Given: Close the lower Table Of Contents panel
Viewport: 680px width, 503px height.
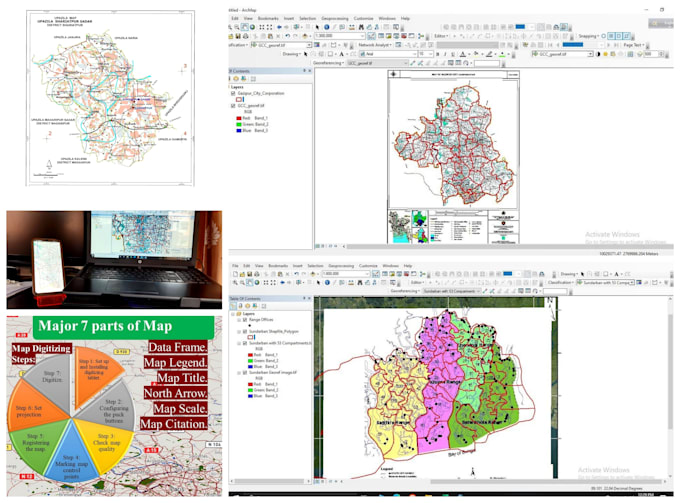Looking at the screenshot, I should coord(309,298).
